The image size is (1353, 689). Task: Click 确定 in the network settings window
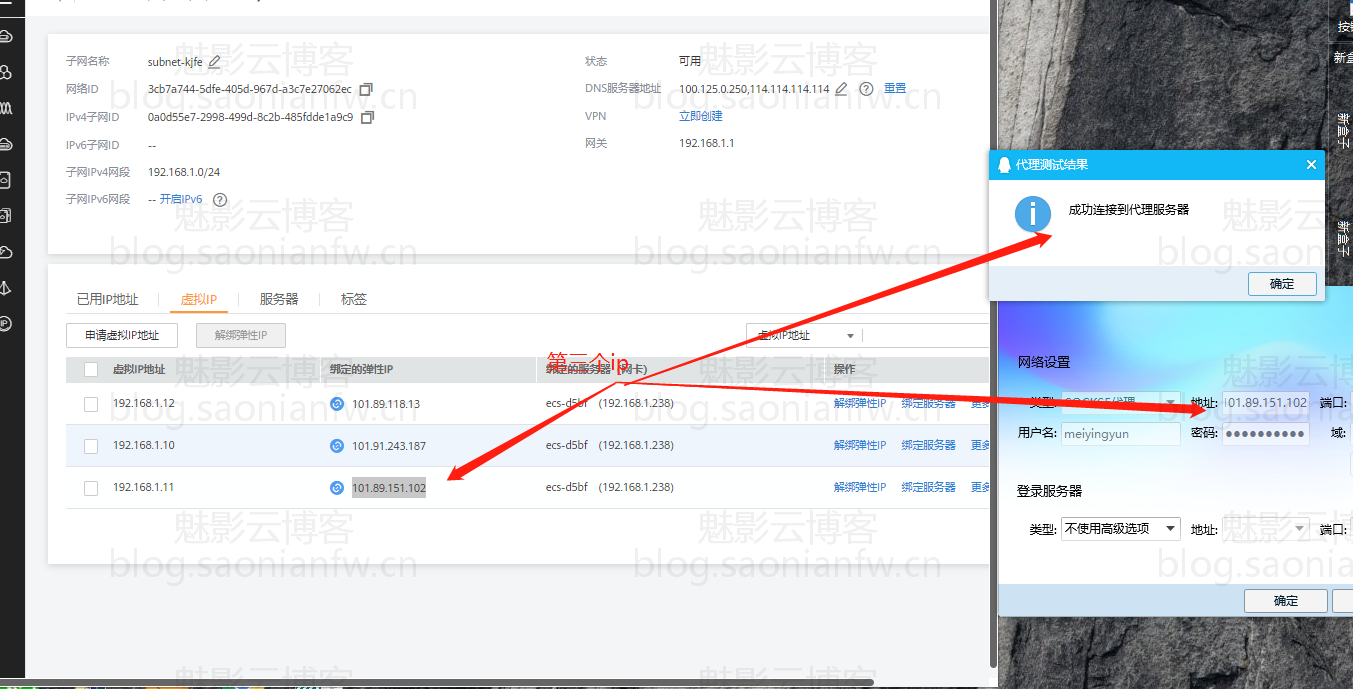[1286, 601]
